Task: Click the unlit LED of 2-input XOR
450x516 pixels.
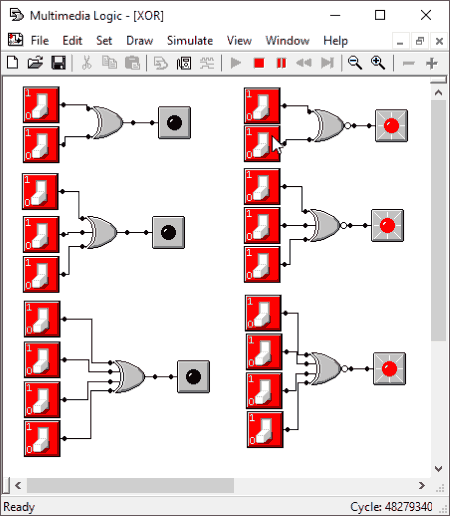Action: coord(174,123)
